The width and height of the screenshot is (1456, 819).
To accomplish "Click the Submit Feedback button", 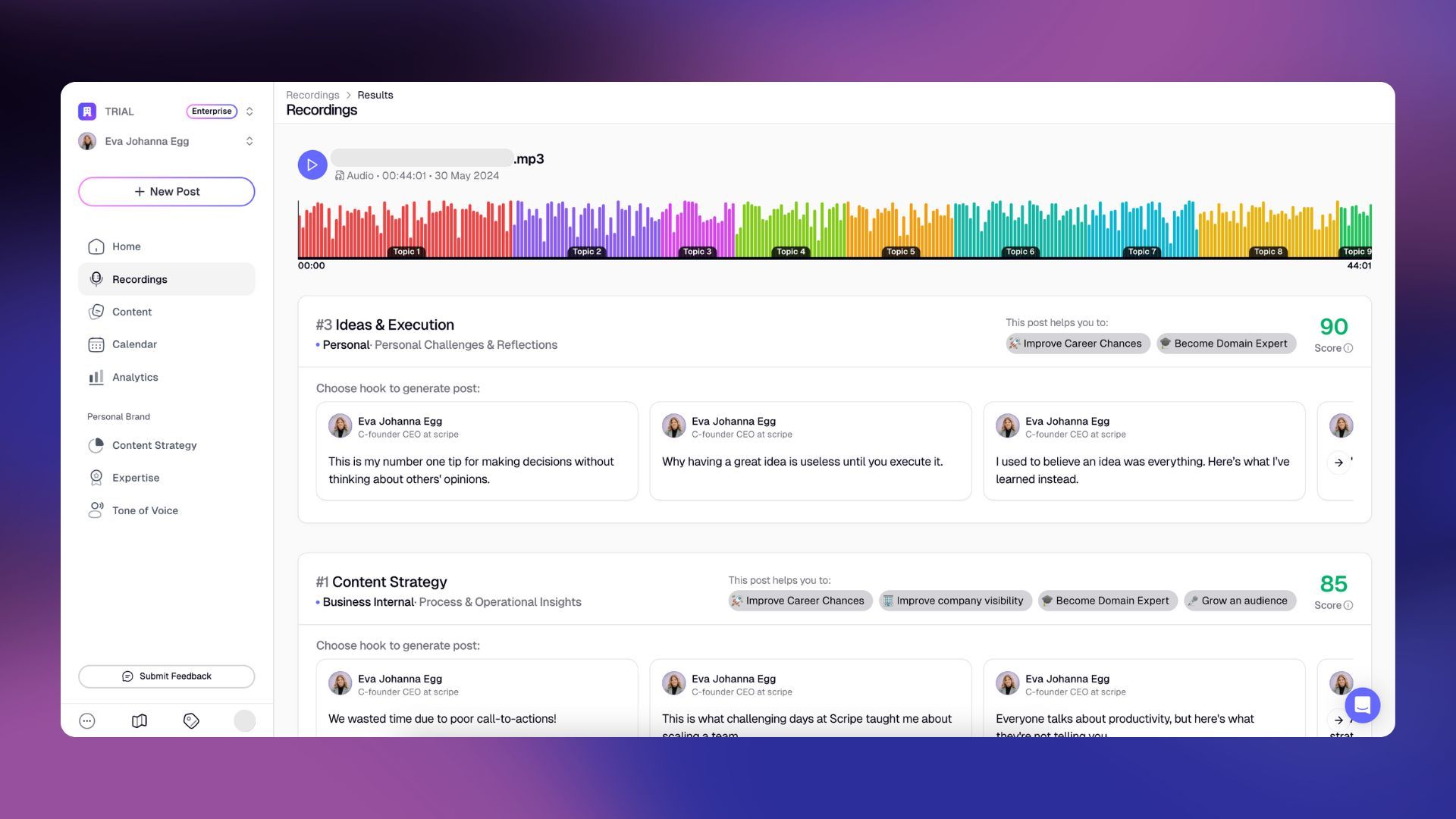I will [166, 676].
